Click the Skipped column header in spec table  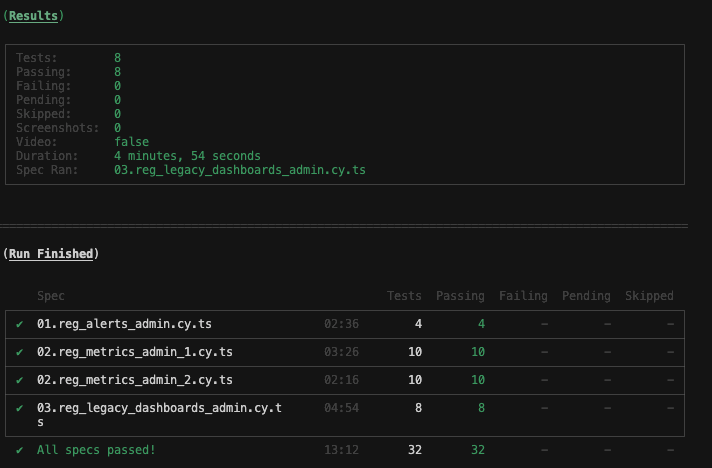coord(649,296)
